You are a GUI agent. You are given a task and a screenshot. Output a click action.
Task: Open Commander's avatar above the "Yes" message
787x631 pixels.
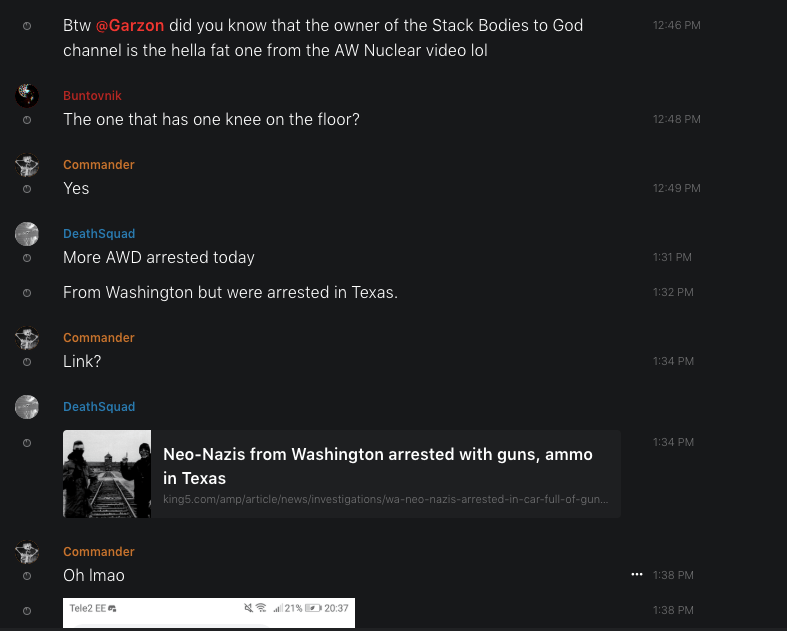27,165
